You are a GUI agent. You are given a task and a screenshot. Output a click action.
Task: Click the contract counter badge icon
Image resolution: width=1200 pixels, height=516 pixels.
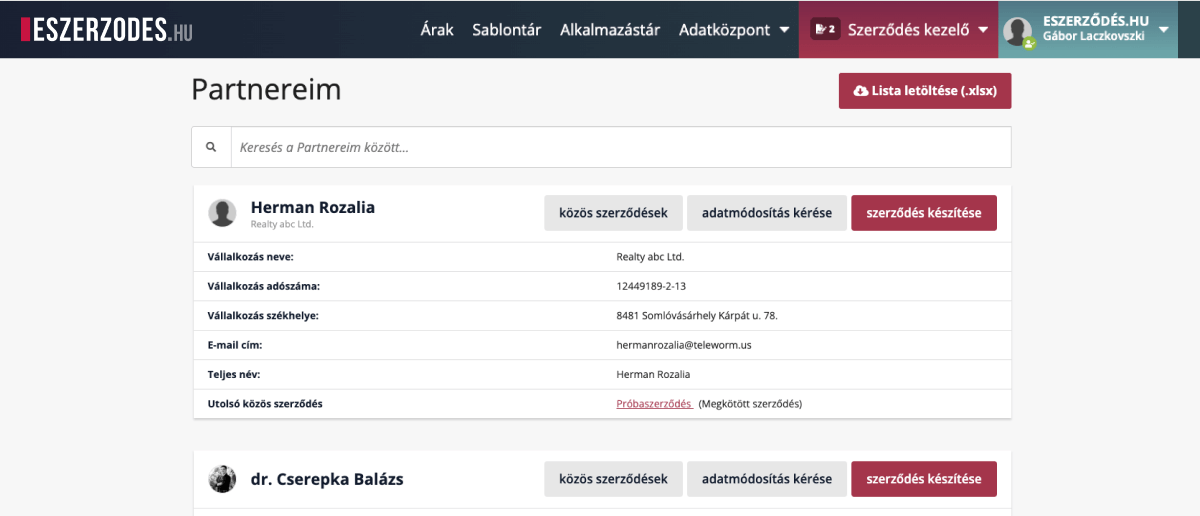[824, 29]
